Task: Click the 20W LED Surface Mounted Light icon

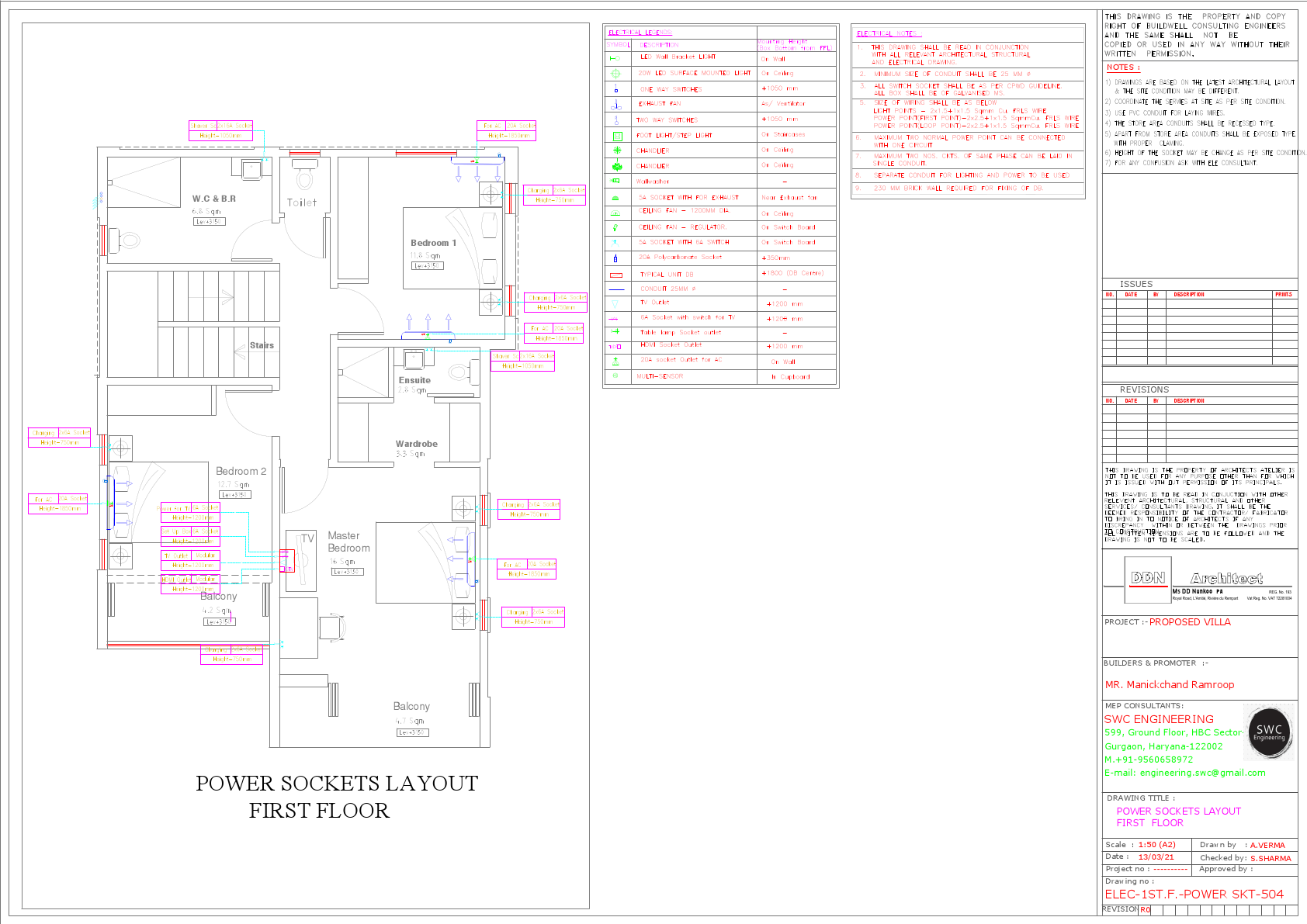Action: point(617,72)
